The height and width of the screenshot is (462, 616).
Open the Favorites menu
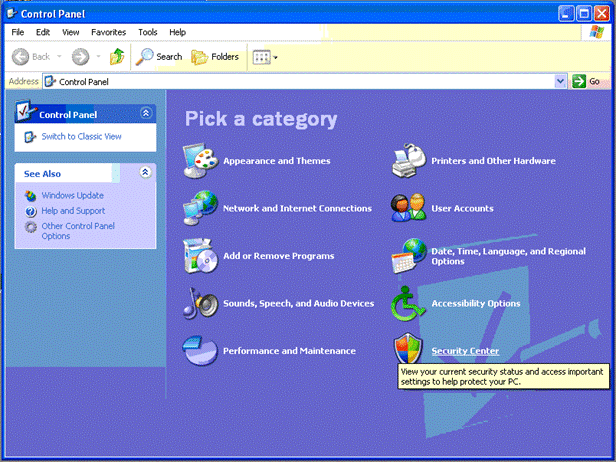click(108, 32)
